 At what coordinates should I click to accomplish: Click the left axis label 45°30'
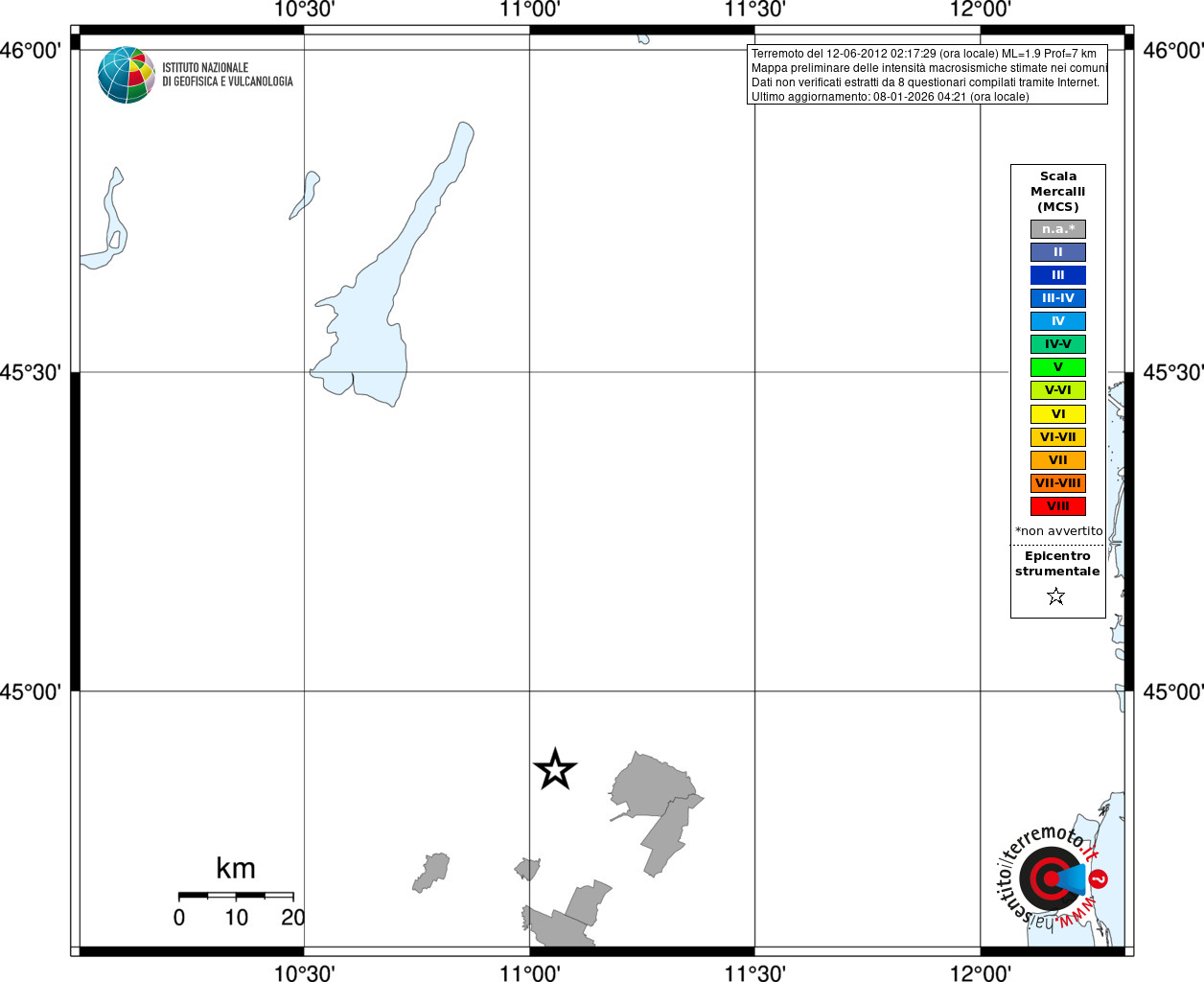(x=31, y=372)
